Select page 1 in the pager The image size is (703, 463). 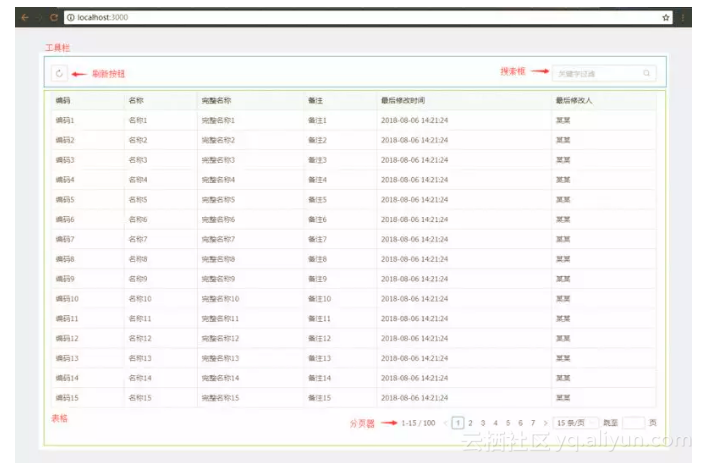(458, 423)
